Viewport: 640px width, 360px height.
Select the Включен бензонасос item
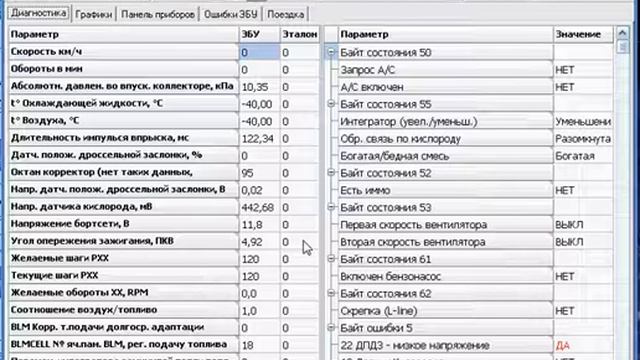tap(445, 276)
